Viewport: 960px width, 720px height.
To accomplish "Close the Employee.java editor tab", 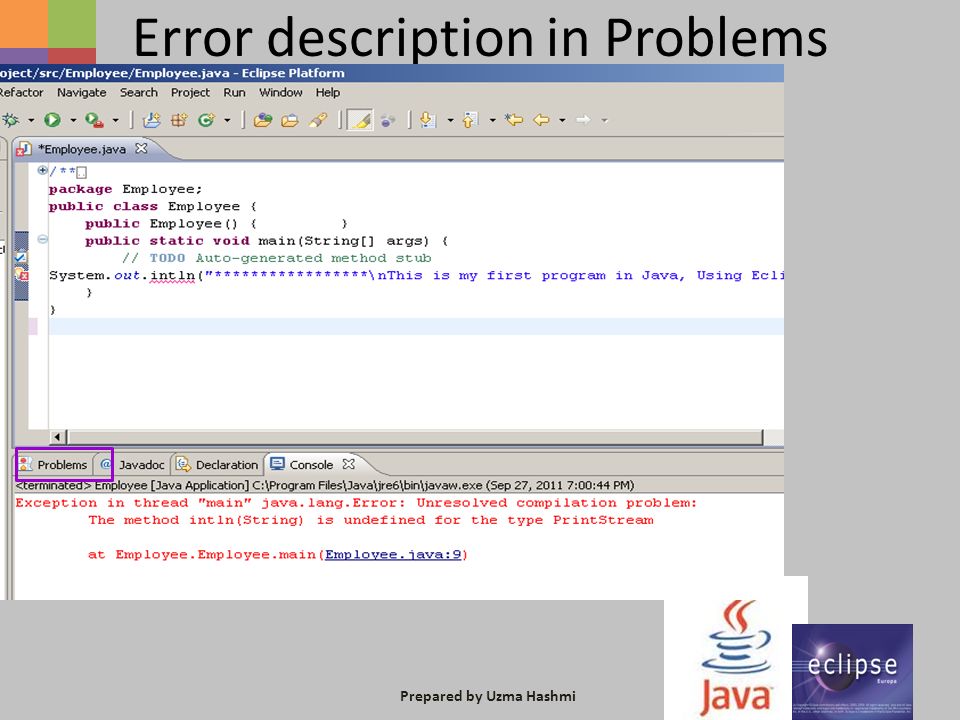I will click(x=141, y=148).
